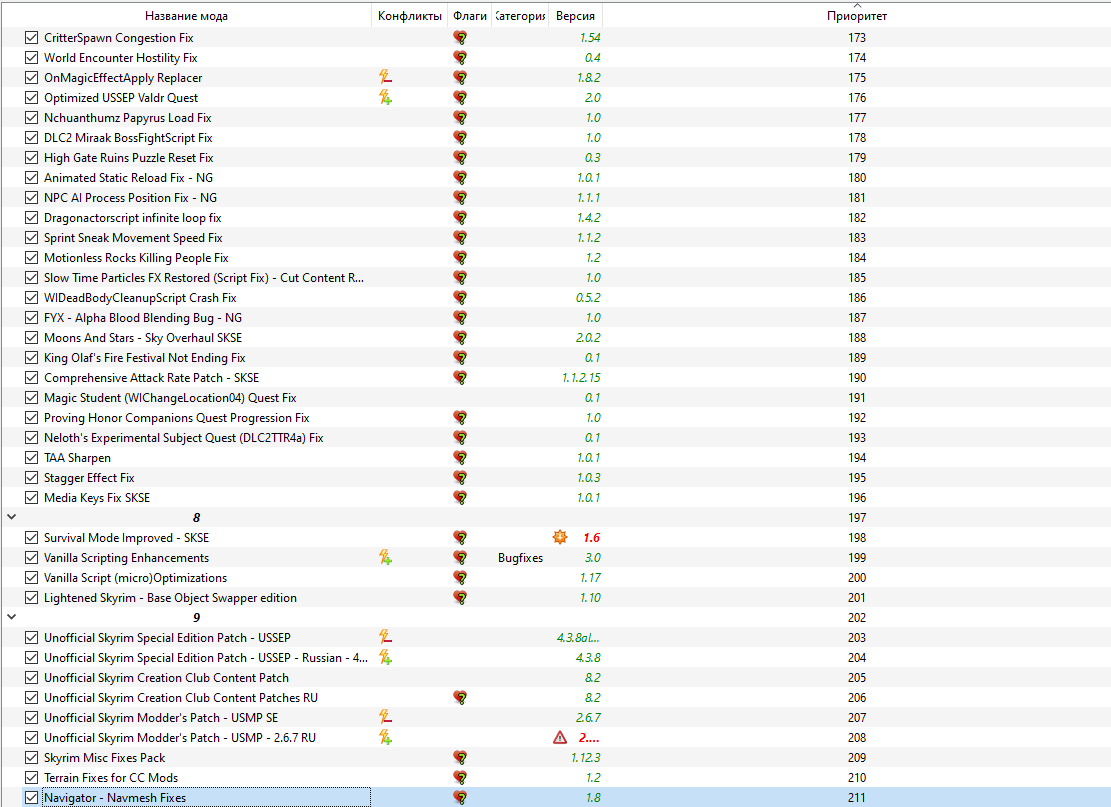Click the flag icon for Skyrim Misc Fixes Pack
This screenshot has width=1111, height=807.
click(x=461, y=757)
